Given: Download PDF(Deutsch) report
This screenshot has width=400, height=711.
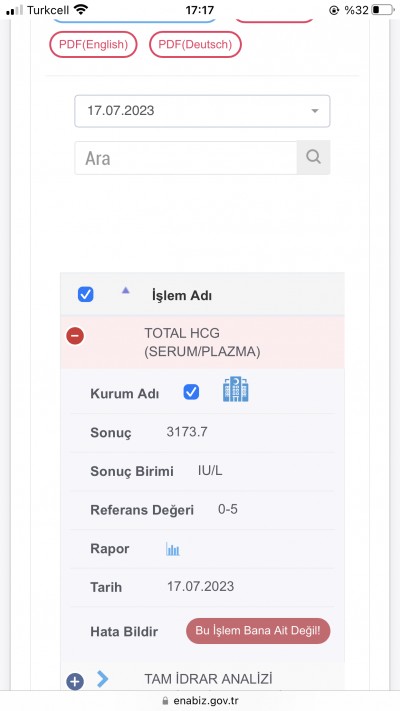Looking at the screenshot, I should (195, 44).
